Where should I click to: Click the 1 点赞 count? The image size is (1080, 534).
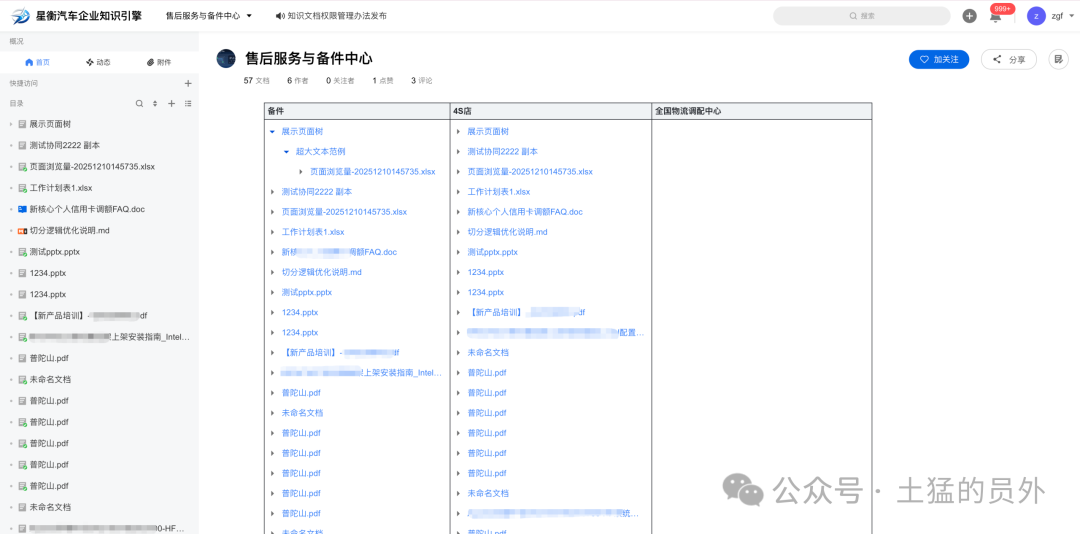[x=383, y=81]
